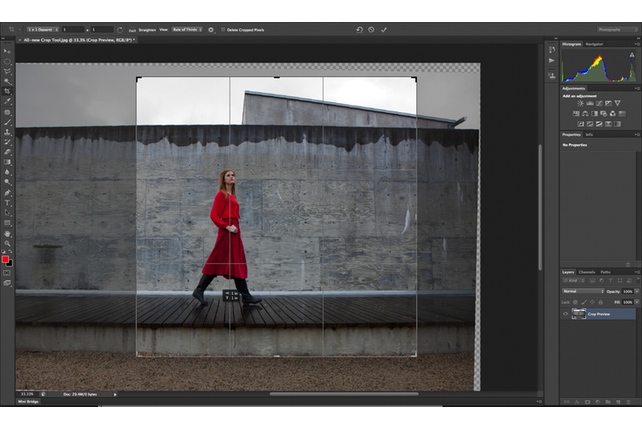
Task: Select the Healing Brush tool
Action: click(x=7, y=112)
